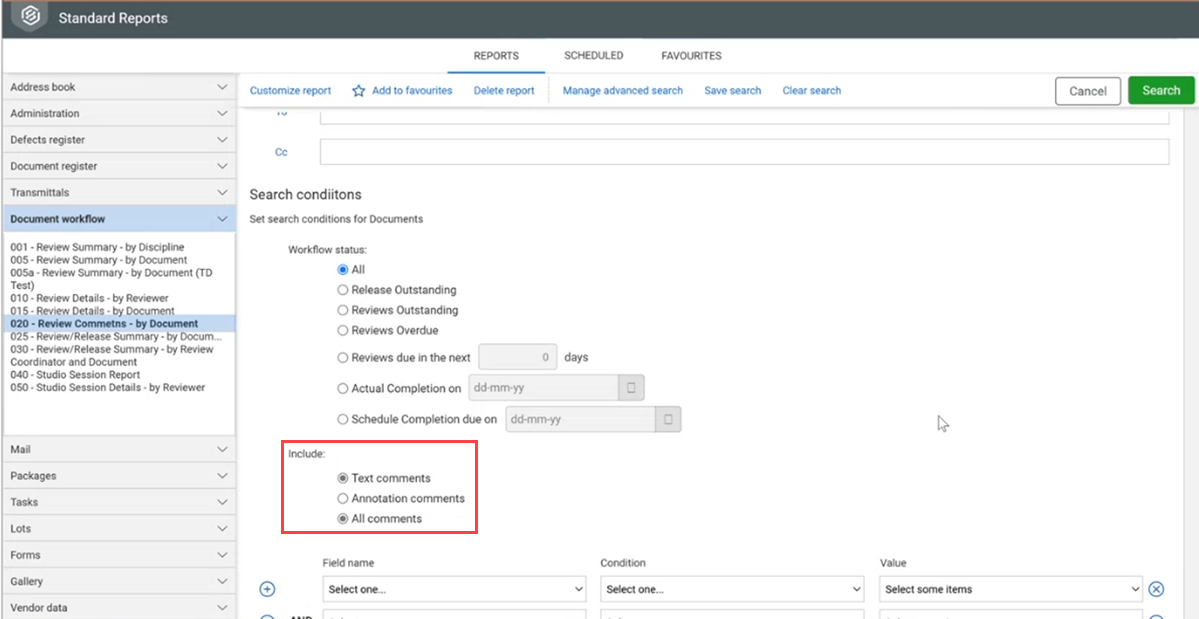Expand the Defects register section
Image resolution: width=1199 pixels, height=619 pixels.
[119, 140]
